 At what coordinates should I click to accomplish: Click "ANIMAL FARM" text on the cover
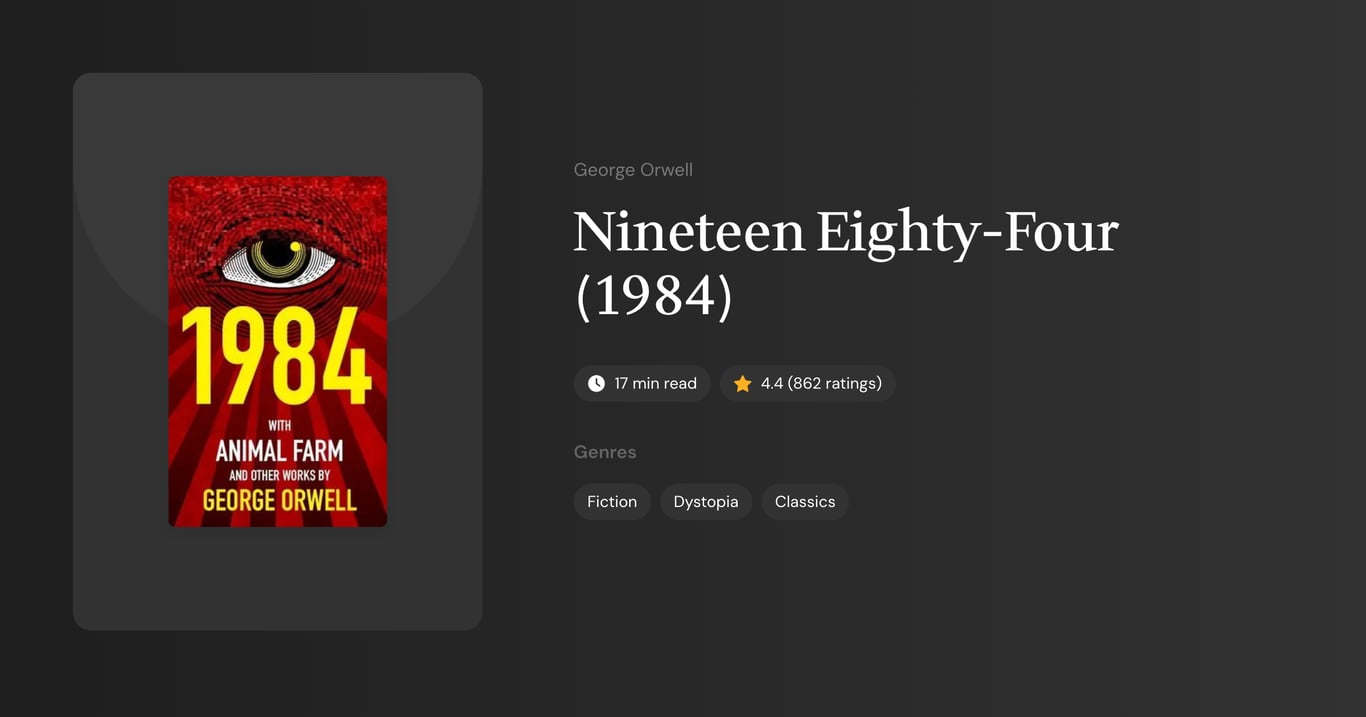pos(278,452)
